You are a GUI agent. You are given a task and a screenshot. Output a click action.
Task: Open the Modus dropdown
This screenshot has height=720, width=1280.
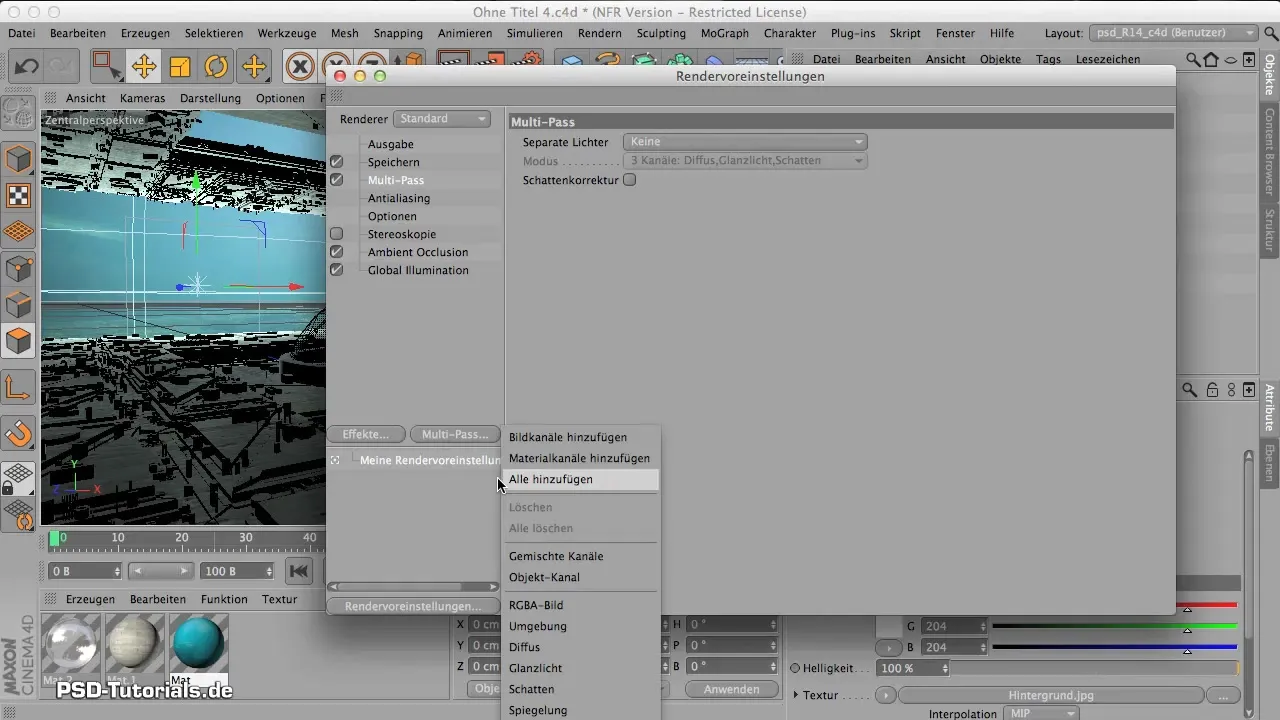pos(745,161)
